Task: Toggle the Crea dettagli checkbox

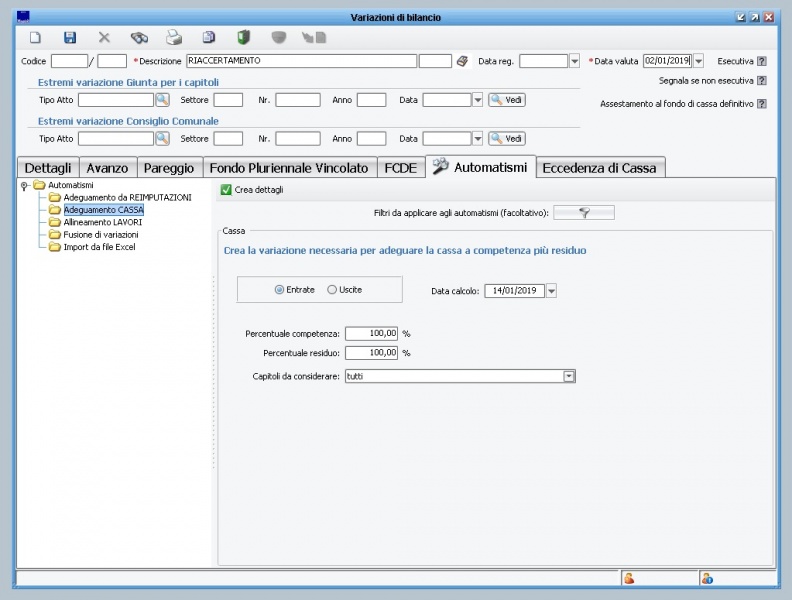Action: pos(226,190)
